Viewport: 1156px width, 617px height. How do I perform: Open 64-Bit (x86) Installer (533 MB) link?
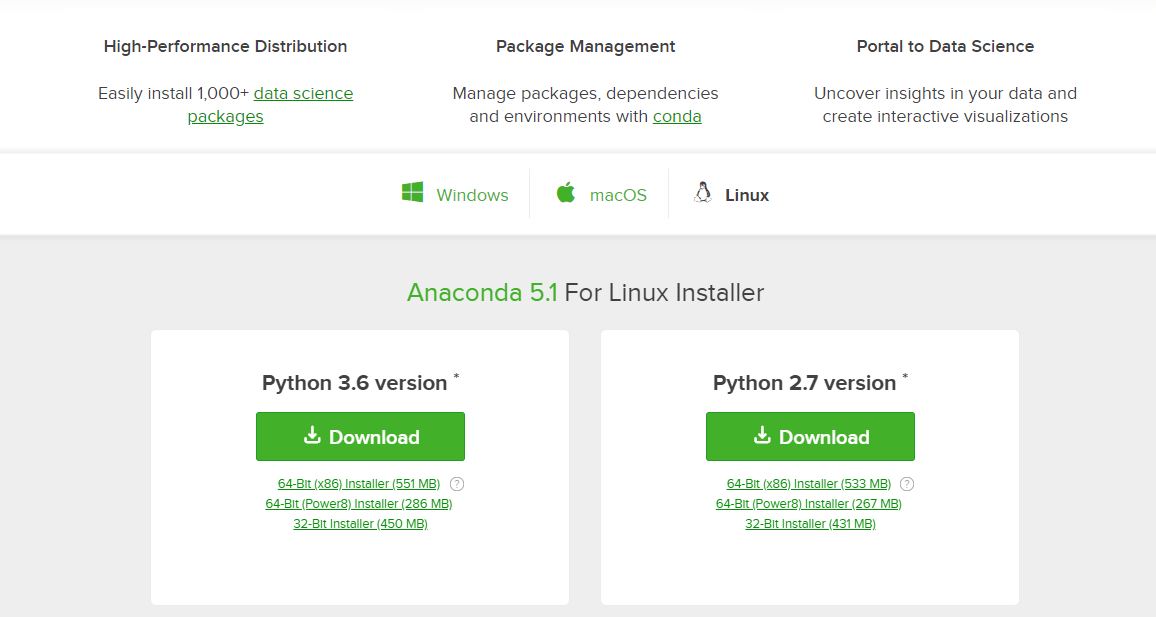pyautogui.click(x=809, y=484)
